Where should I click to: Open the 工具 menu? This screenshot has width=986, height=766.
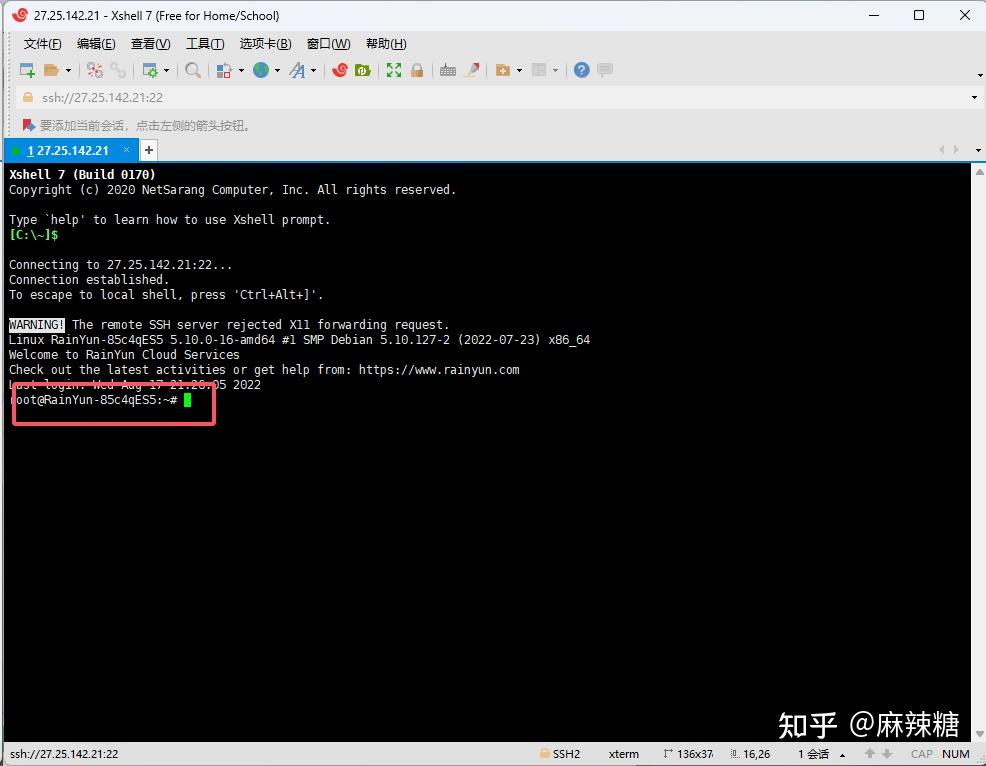205,43
